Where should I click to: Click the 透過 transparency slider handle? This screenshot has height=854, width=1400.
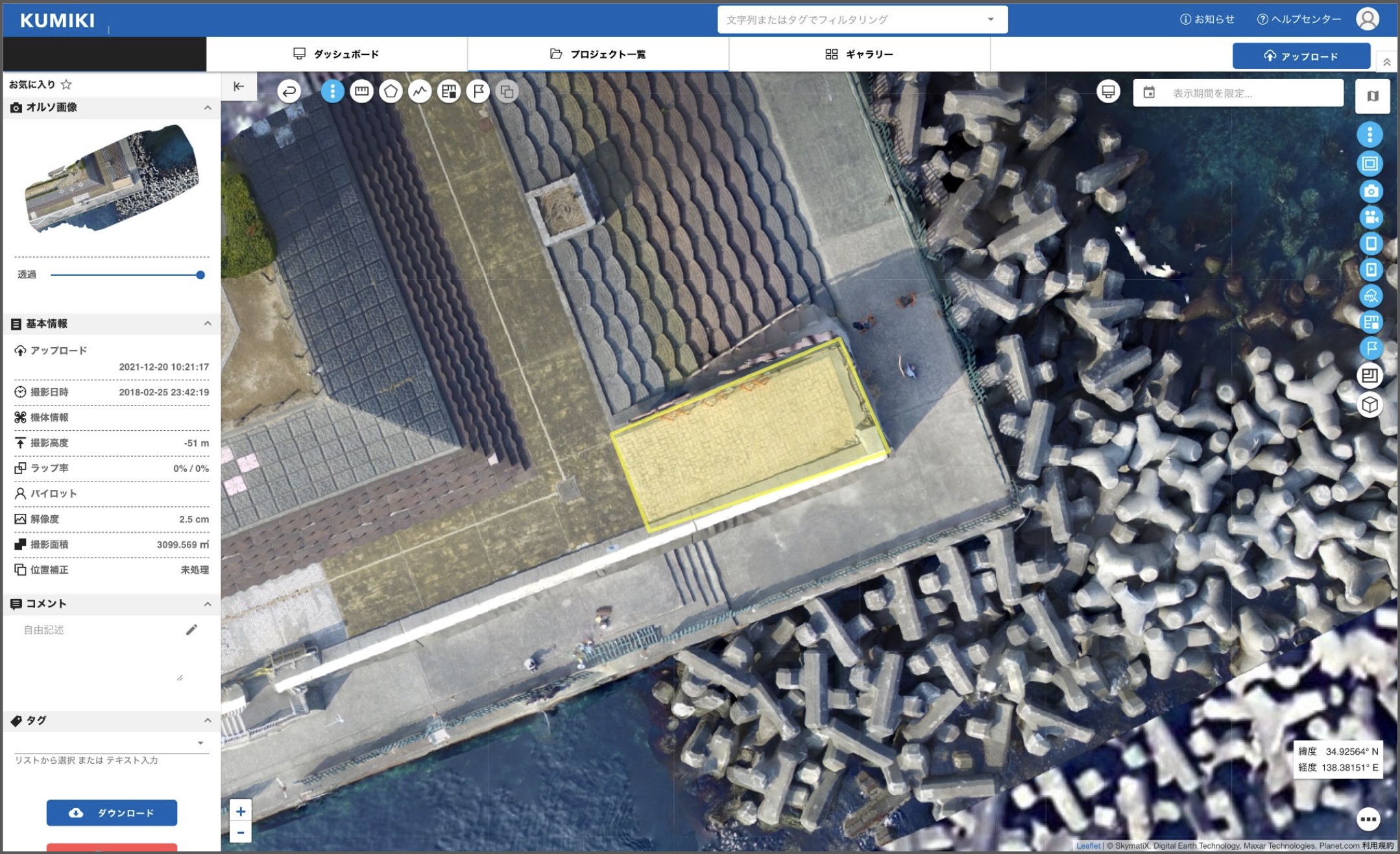point(200,275)
